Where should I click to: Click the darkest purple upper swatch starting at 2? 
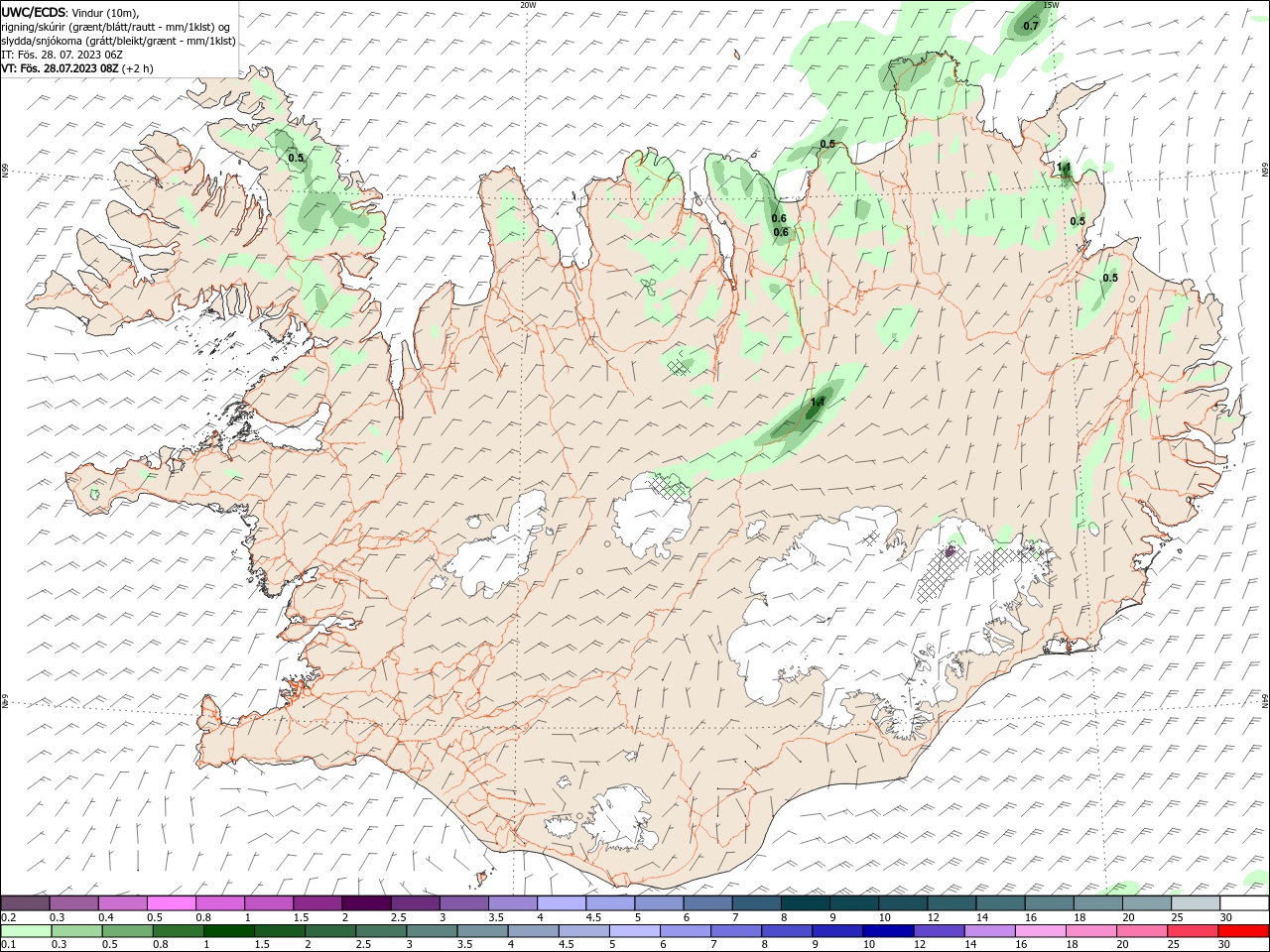click(x=366, y=903)
